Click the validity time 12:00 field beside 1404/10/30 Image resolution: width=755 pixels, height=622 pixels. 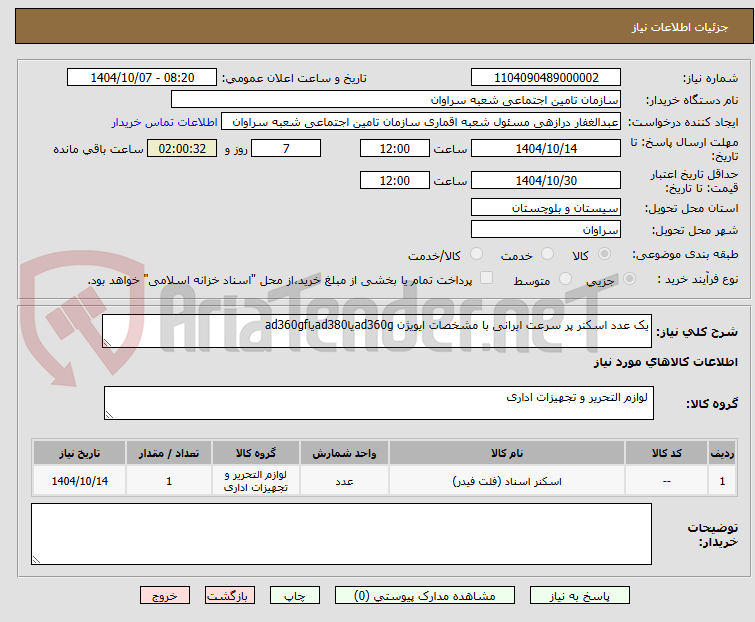point(394,181)
